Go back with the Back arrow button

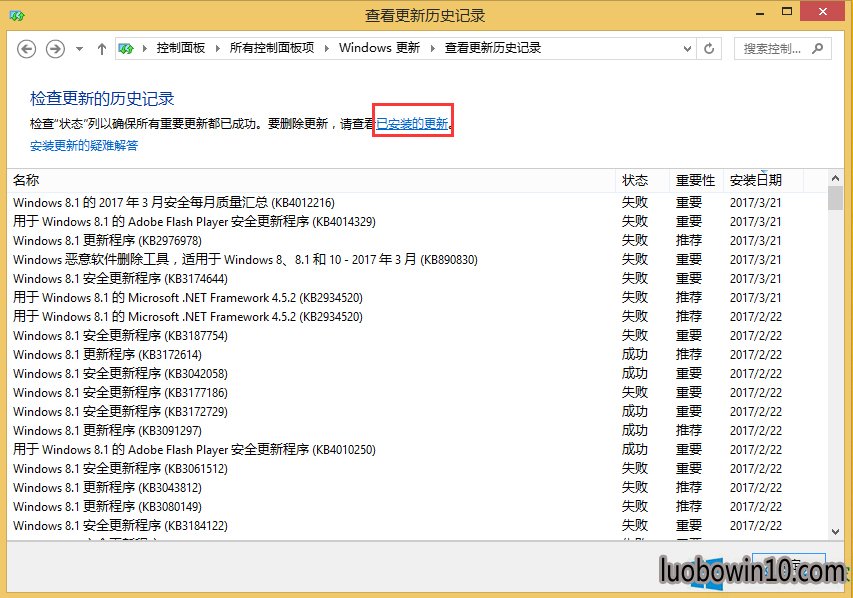[x=26, y=49]
